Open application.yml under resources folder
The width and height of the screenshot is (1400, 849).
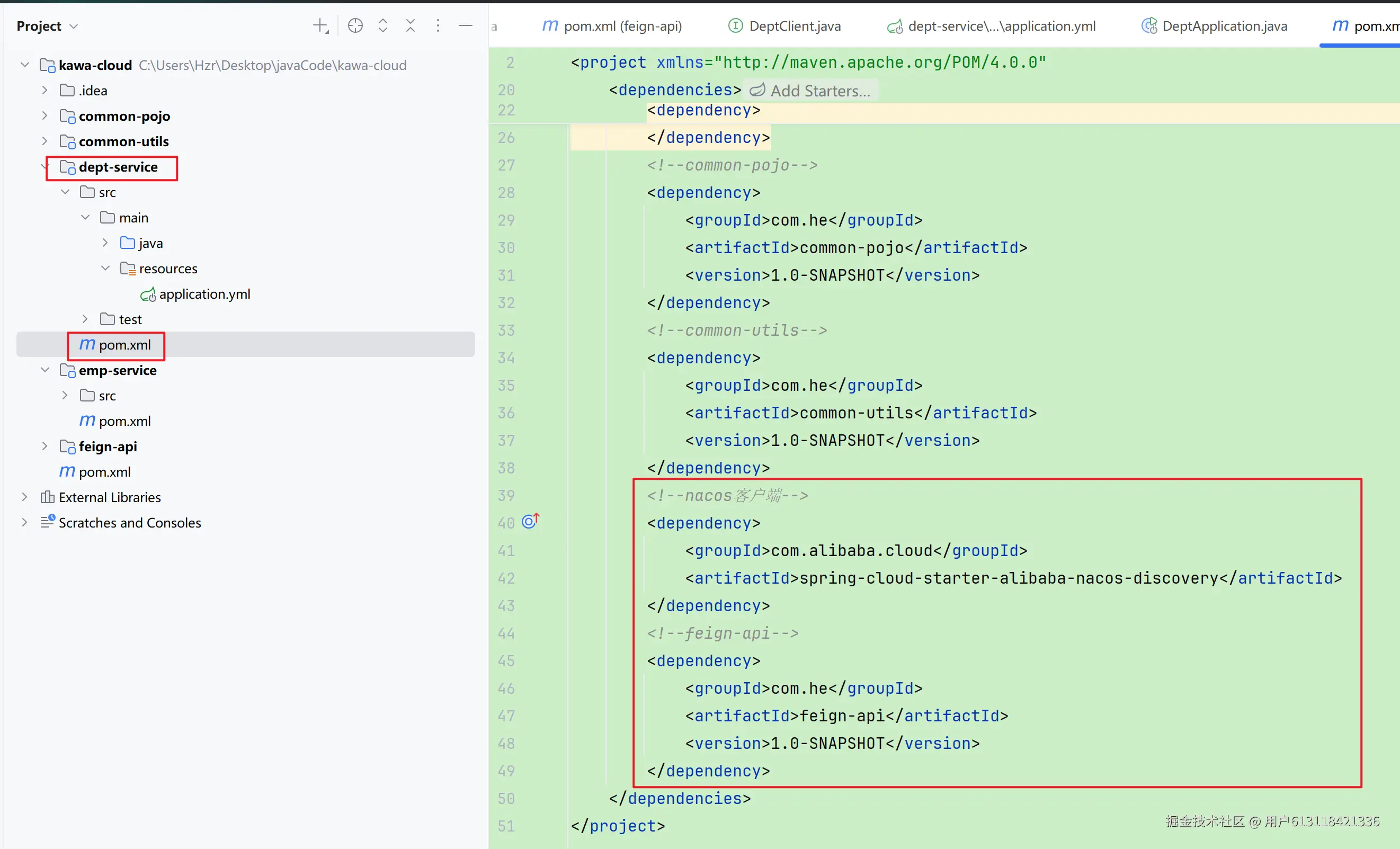[204, 294]
